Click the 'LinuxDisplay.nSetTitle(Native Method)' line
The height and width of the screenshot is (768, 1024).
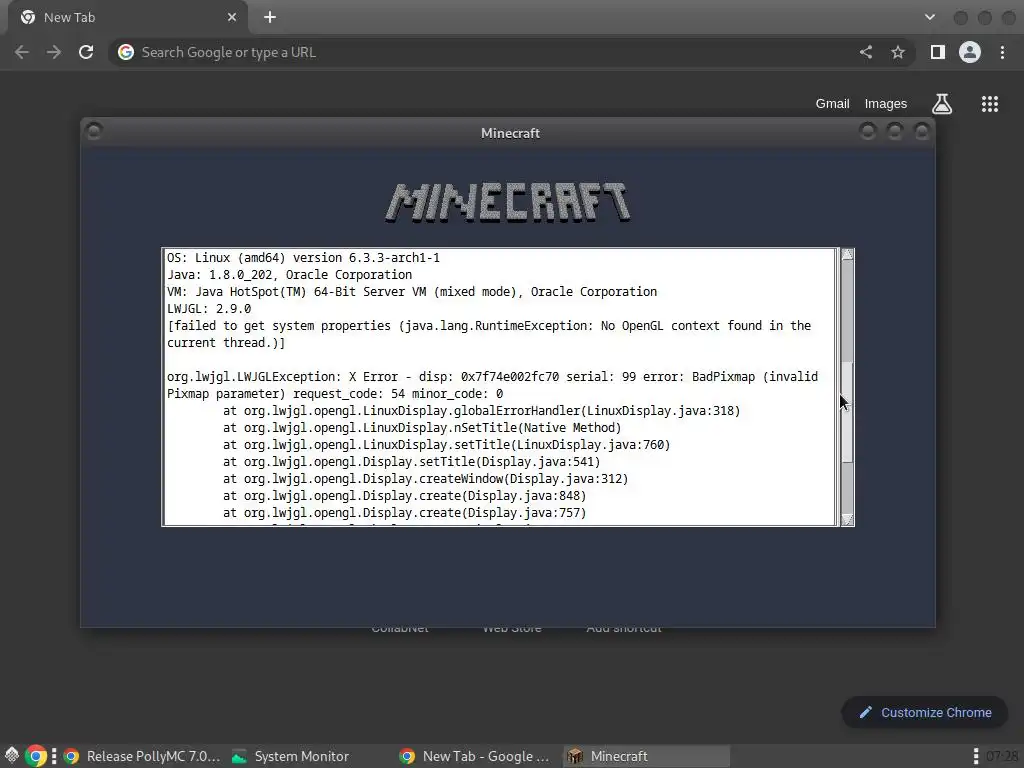(422, 428)
